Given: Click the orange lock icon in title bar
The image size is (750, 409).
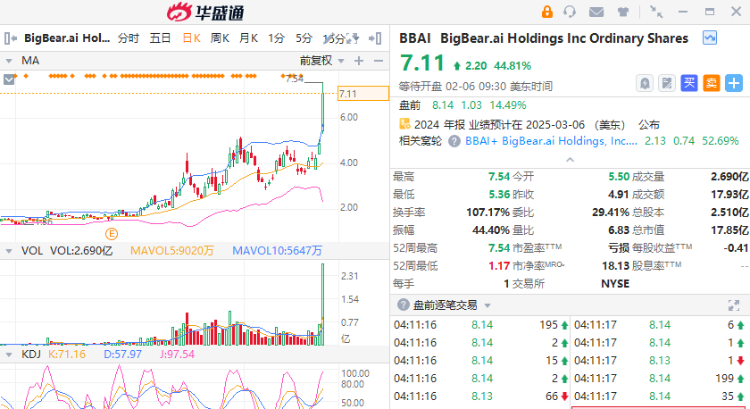Looking at the screenshot, I should pyautogui.click(x=547, y=11).
